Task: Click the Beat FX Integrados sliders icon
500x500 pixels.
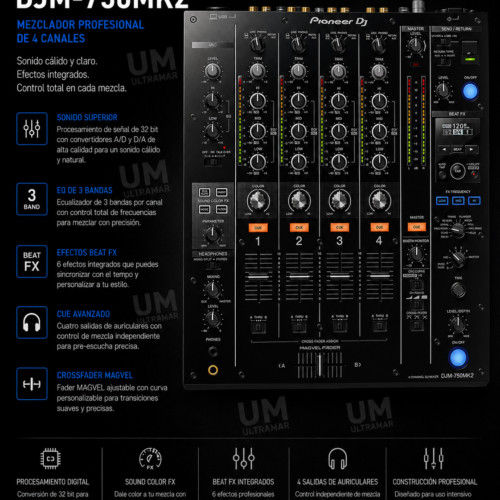Action: [244, 459]
